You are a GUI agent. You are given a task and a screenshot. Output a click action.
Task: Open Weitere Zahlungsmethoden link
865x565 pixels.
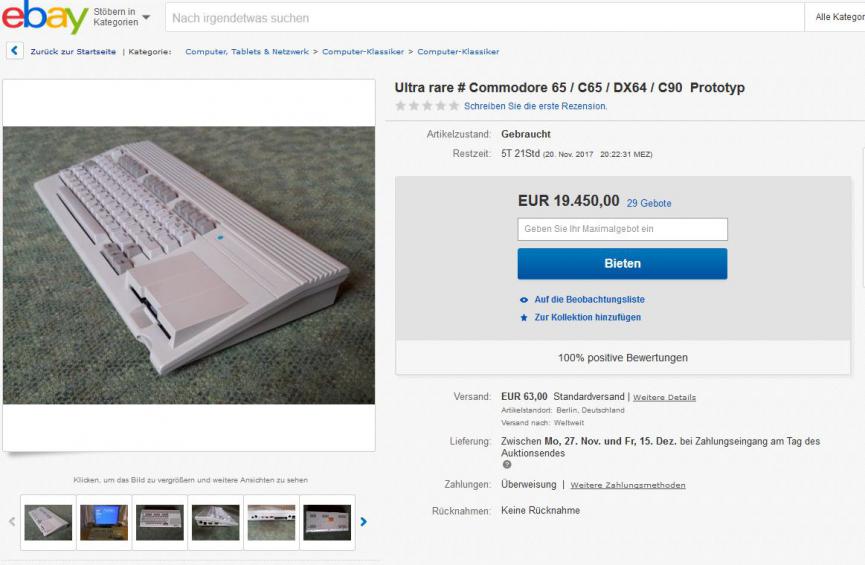[628, 485]
